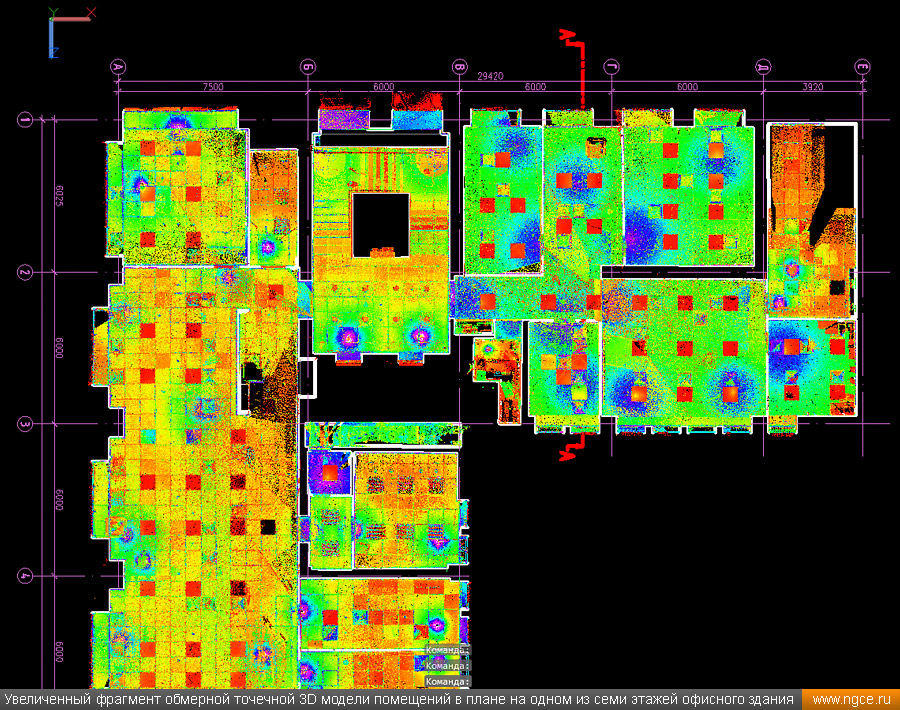Screen dimensions: 900x710
Task: Click the 3920 dimension text
Action: tap(812, 87)
